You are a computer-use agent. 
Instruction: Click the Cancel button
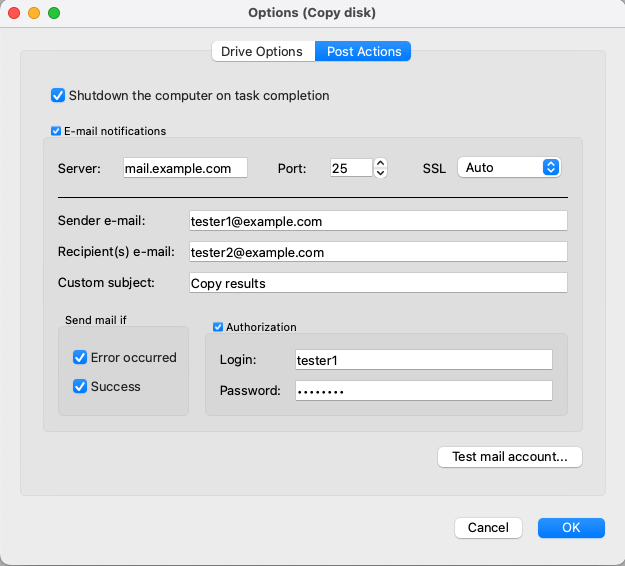(488, 528)
